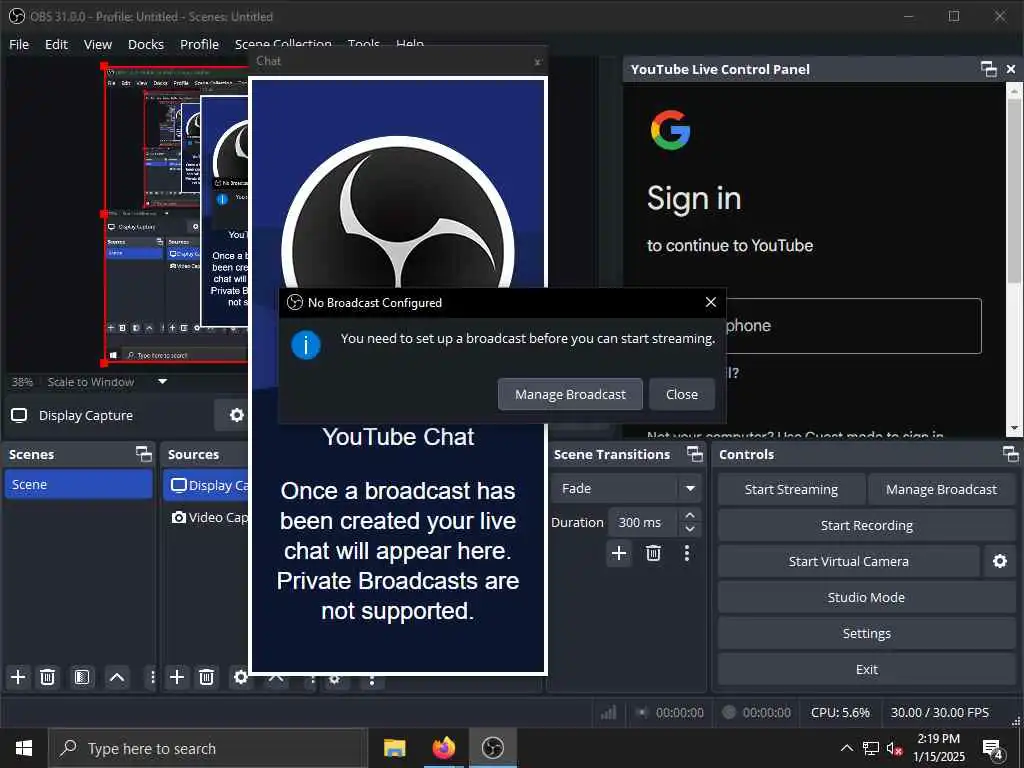The height and width of the screenshot is (768, 1024).
Task: Select 'Scene' in the Scenes list
Action: point(78,485)
